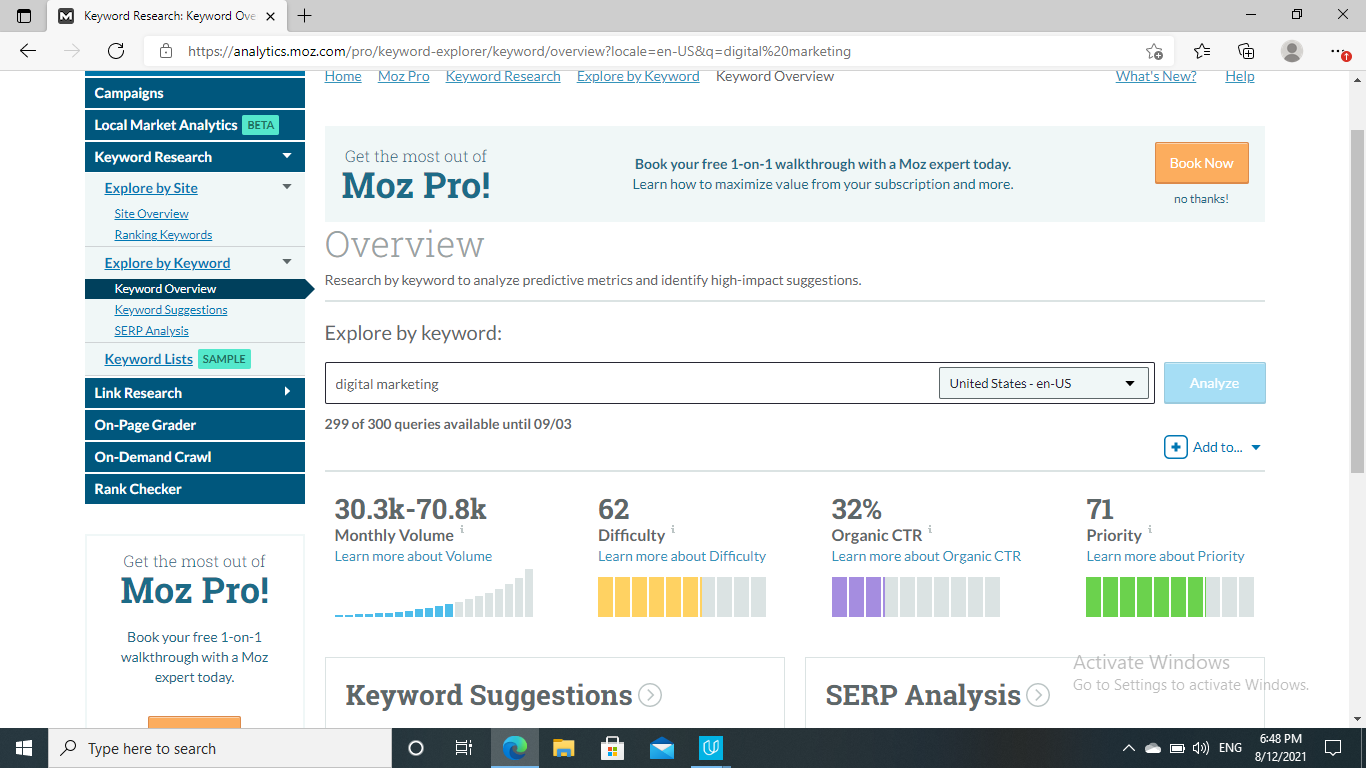Open Keyword Suggestions sidebar link
This screenshot has width=1366, height=768.
point(171,310)
